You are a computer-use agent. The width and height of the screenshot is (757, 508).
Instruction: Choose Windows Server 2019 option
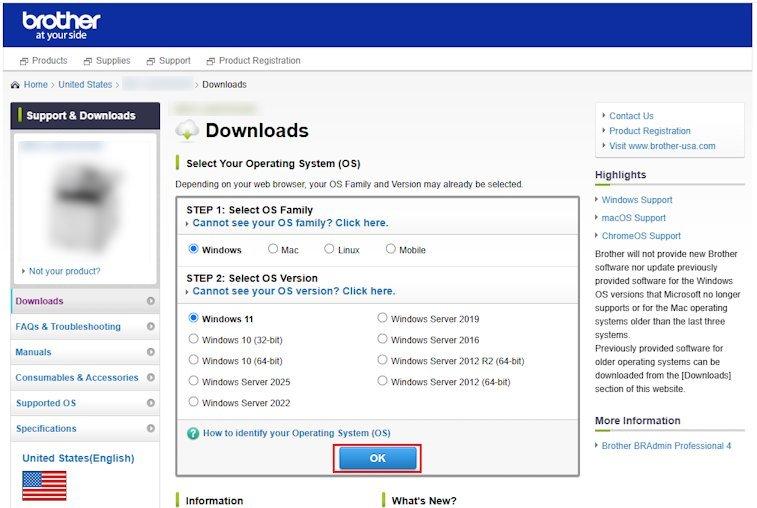[x=382, y=318]
